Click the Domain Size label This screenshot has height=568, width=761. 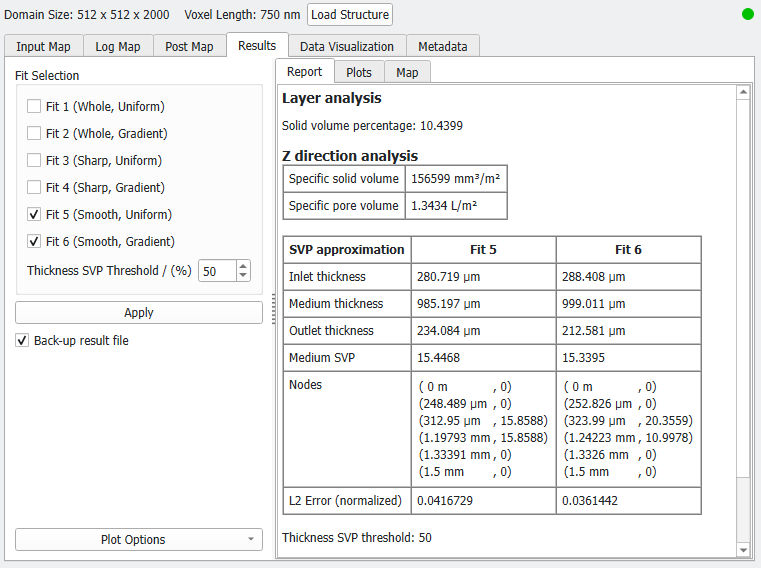tap(87, 15)
